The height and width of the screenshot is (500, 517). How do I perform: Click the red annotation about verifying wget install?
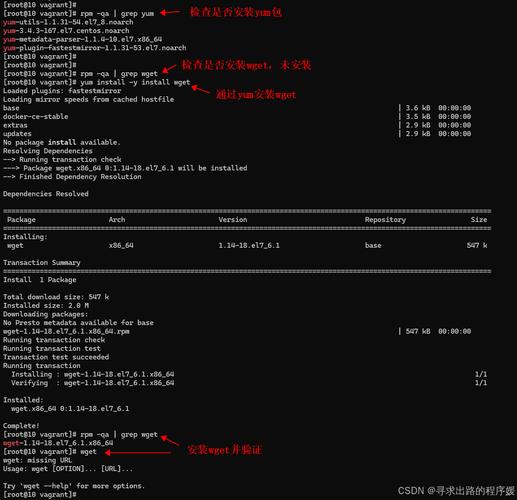pyautogui.click(x=224, y=450)
